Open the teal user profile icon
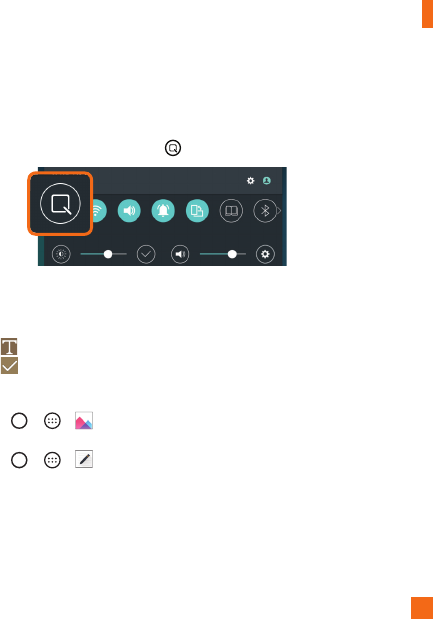433x619 pixels. (267, 181)
